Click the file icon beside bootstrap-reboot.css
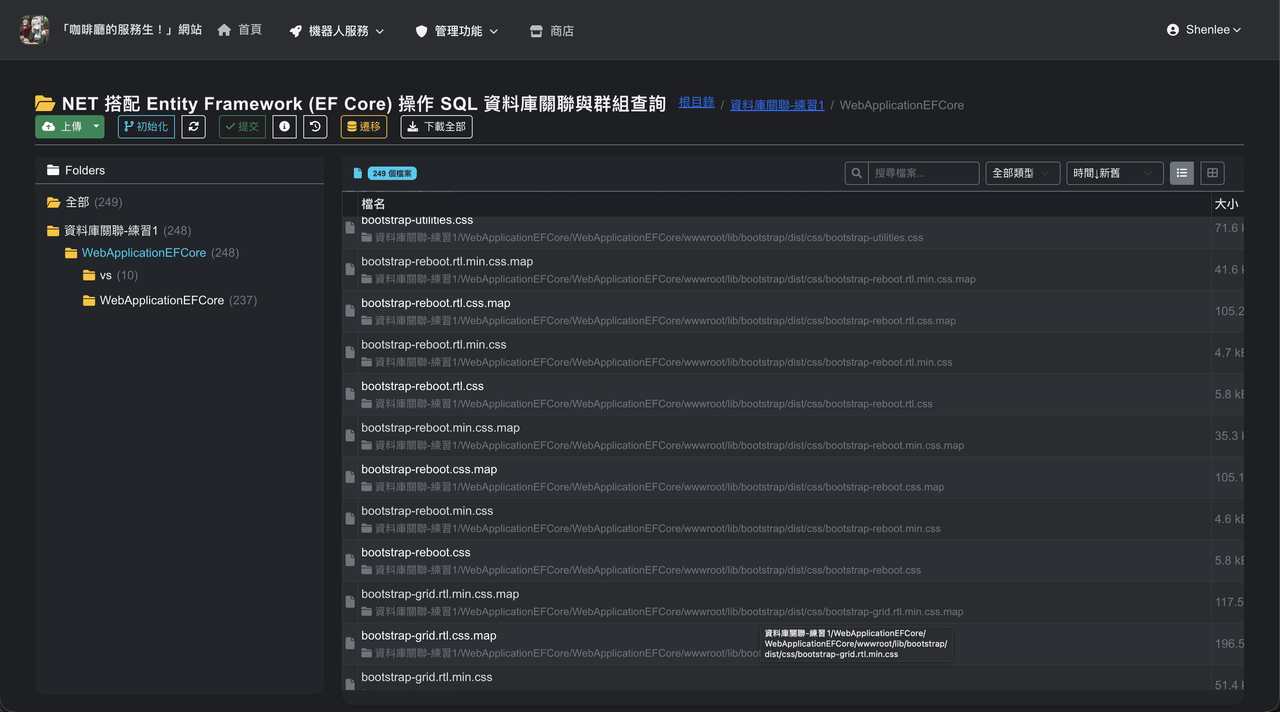 350,561
